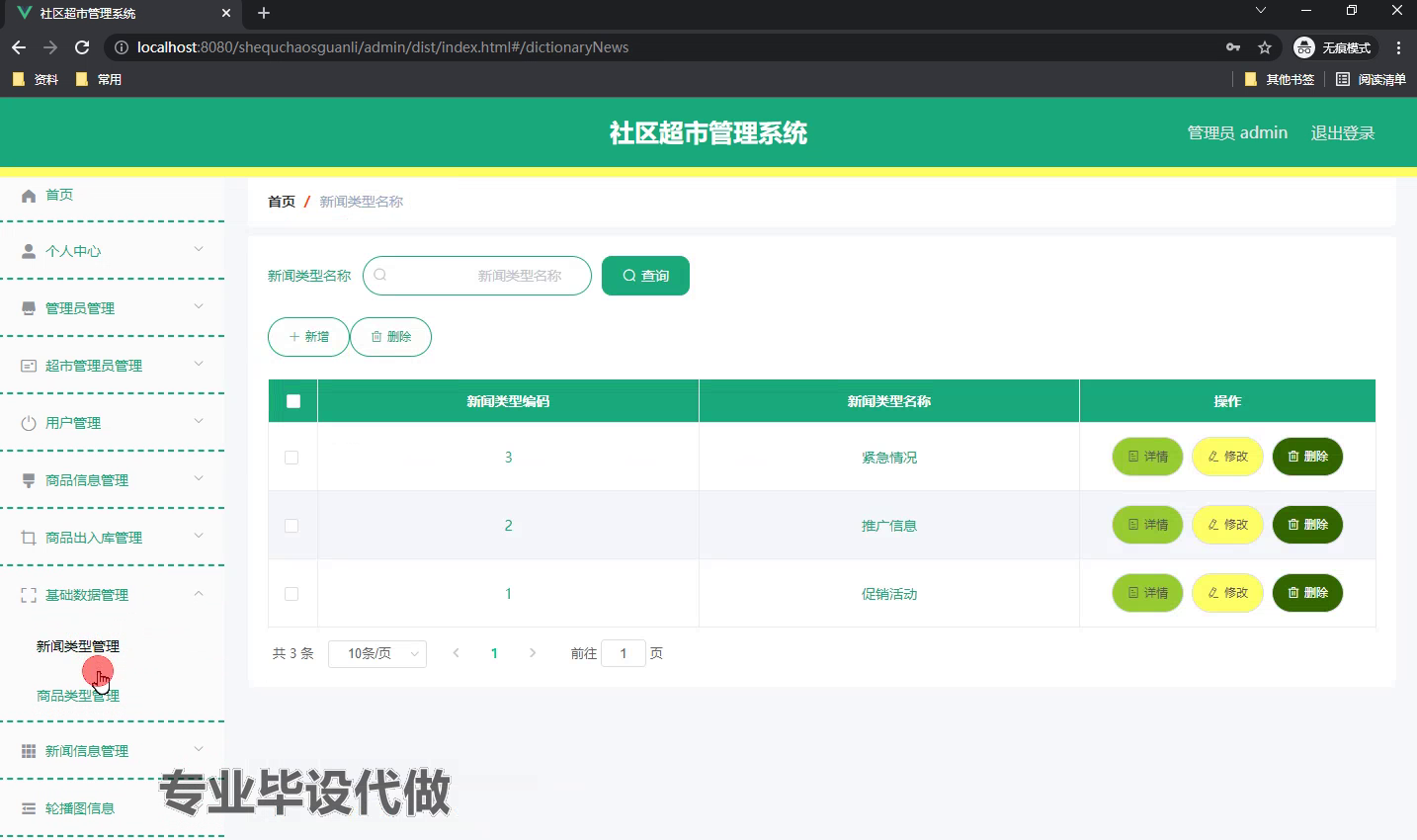Close the 社区超市管理系统 browser tab

[x=226, y=13]
